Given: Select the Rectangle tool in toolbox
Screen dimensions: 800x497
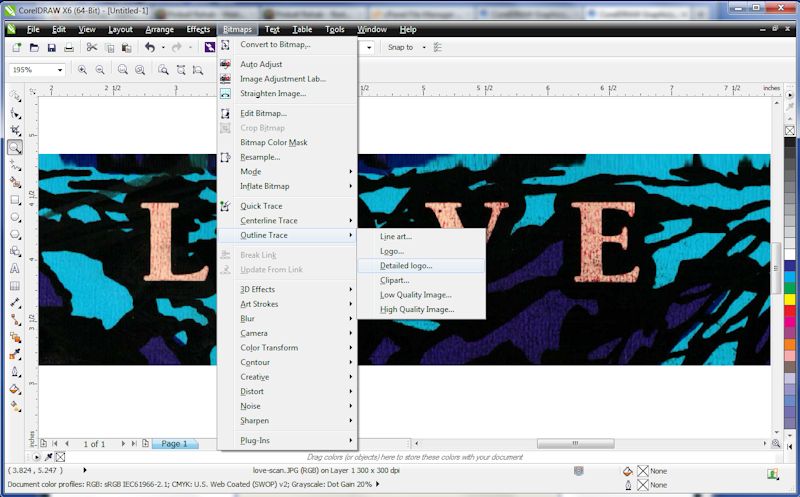Looking at the screenshot, I should point(15,199).
